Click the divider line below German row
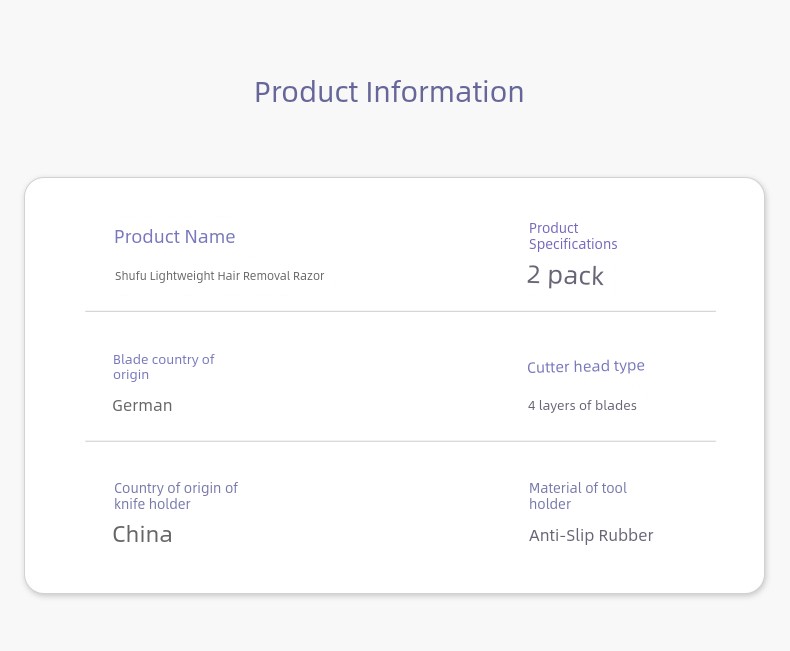This screenshot has width=790, height=651. pos(400,441)
